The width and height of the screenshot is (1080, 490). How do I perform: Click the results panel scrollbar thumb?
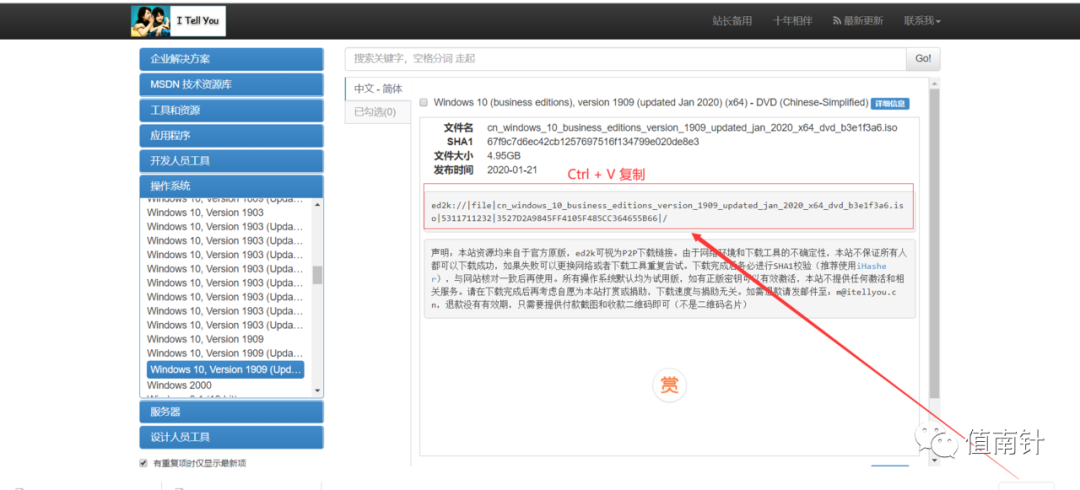[x=935, y=243]
